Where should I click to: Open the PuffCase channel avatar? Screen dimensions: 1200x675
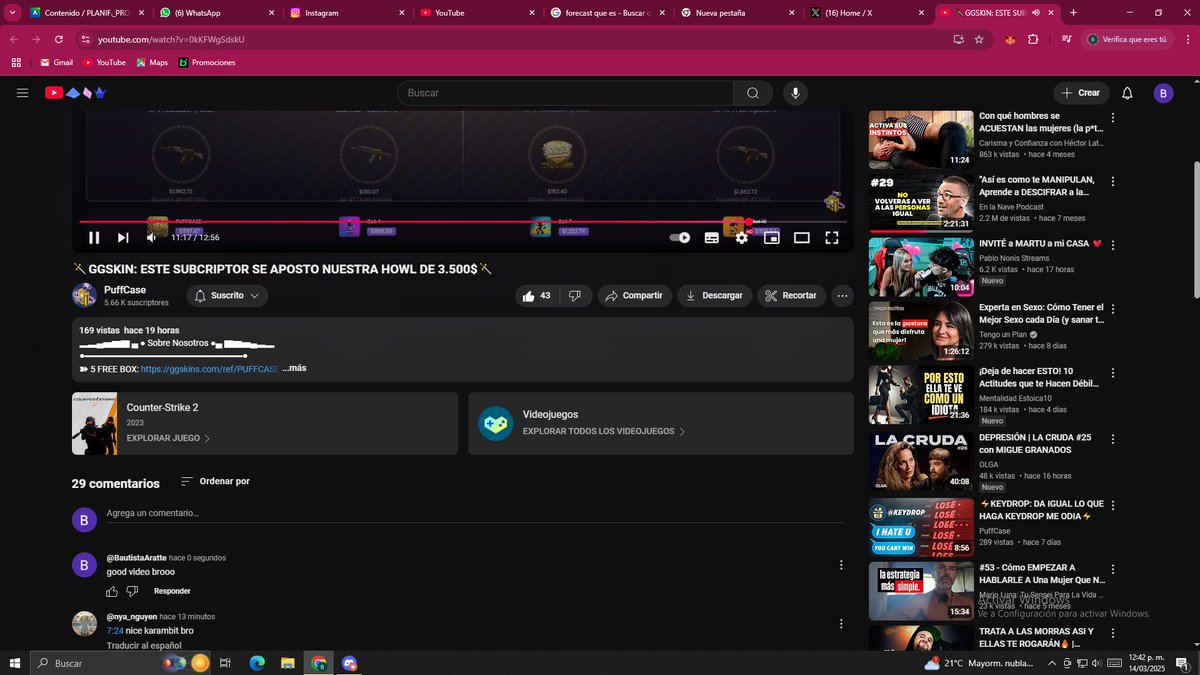[84, 295]
